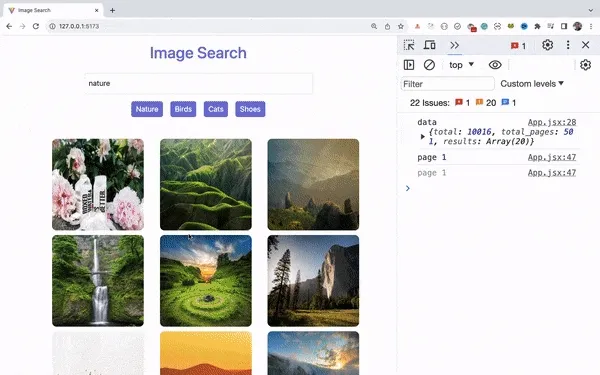The height and width of the screenshot is (375, 600).
Task: Show the console sidebar
Action: 409,65
